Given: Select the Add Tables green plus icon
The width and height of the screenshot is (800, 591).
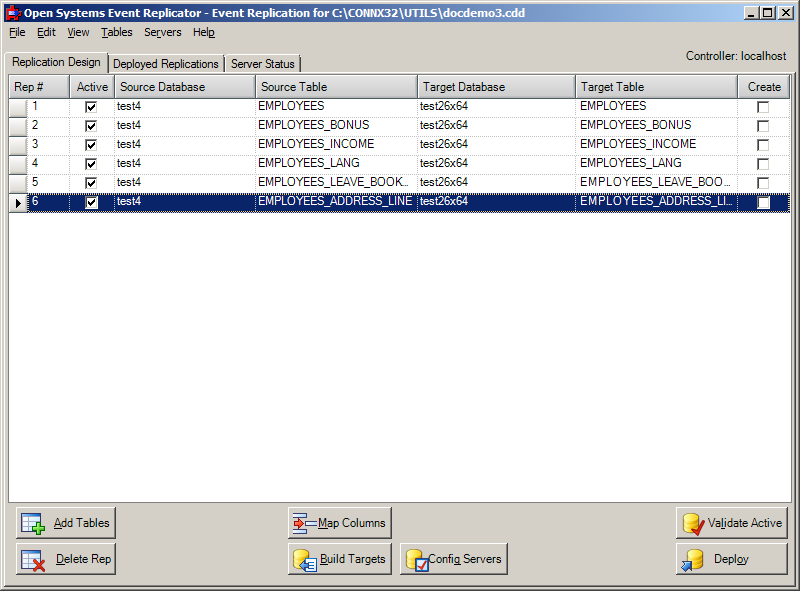Looking at the screenshot, I should click(33, 522).
